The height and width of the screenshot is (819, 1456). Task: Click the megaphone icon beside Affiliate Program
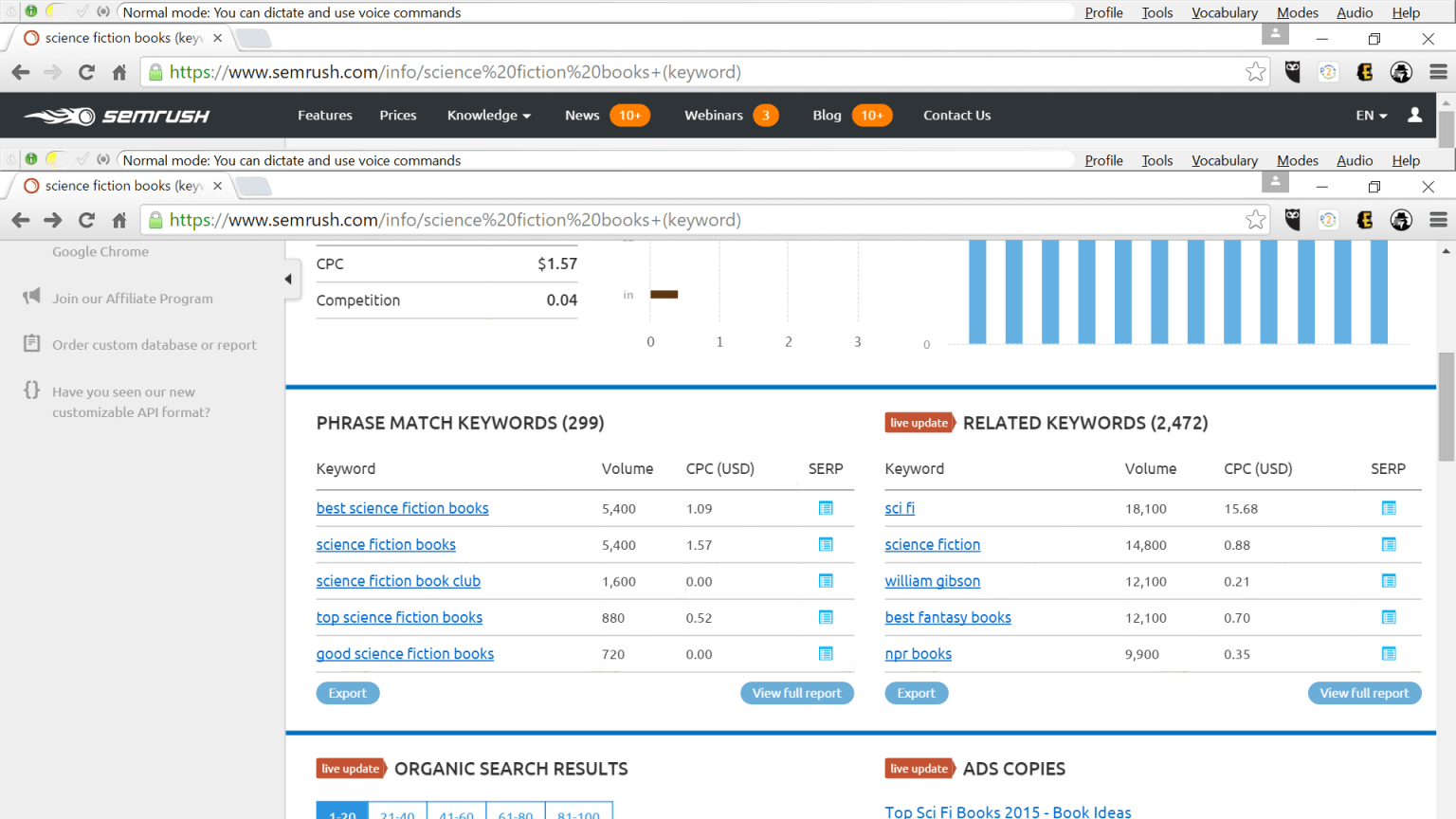click(31, 297)
